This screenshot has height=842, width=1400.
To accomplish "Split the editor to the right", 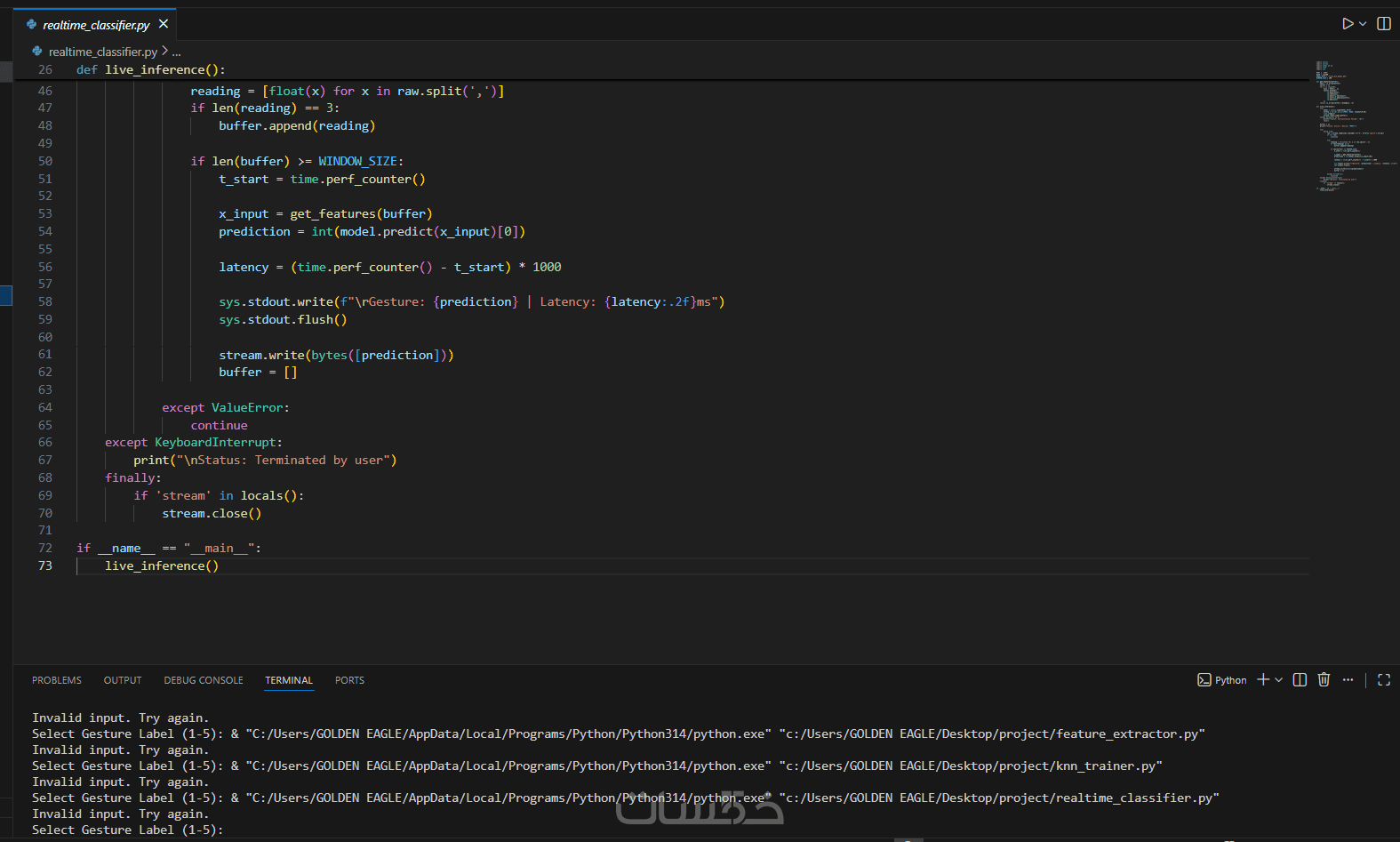I will click(x=1384, y=24).
